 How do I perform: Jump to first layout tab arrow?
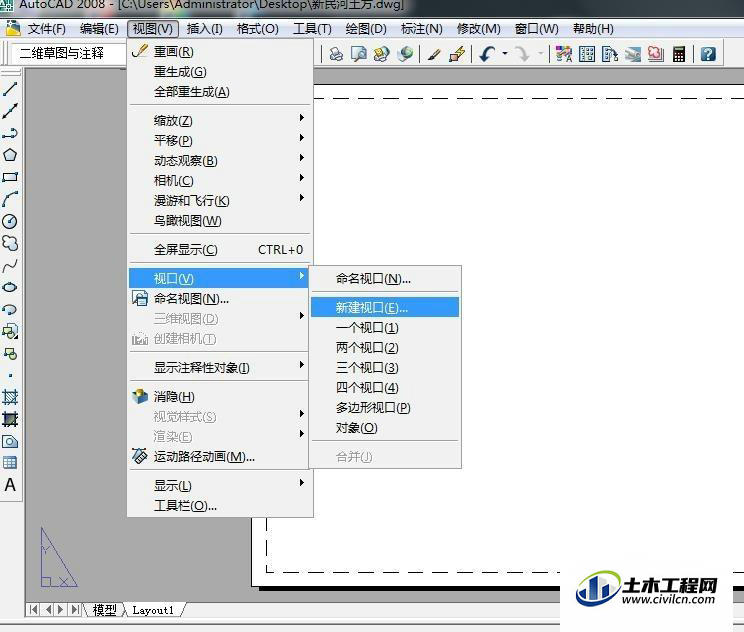tap(33, 609)
